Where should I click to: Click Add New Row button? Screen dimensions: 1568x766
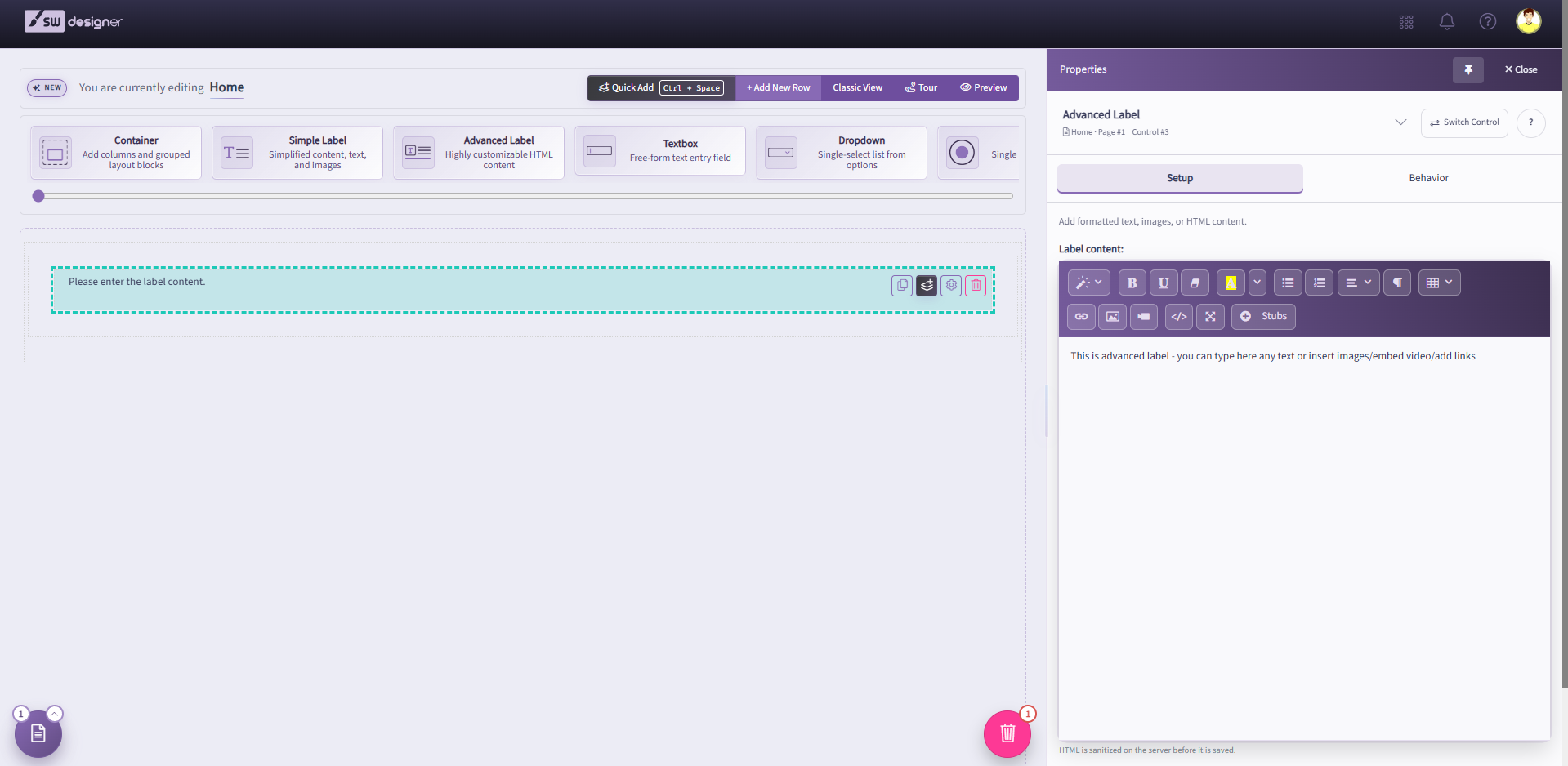(778, 88)
